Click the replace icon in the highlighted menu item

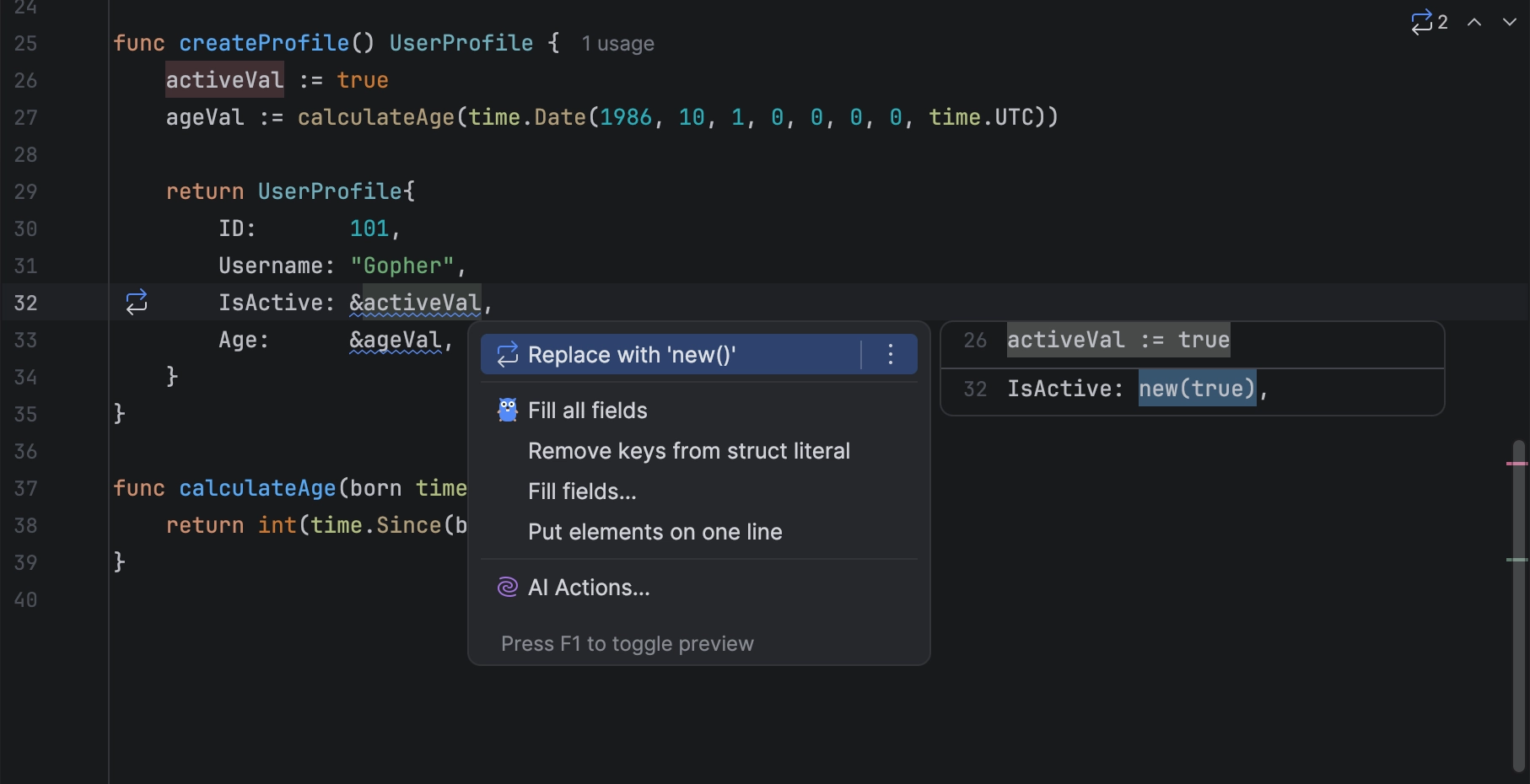(507, 355)
